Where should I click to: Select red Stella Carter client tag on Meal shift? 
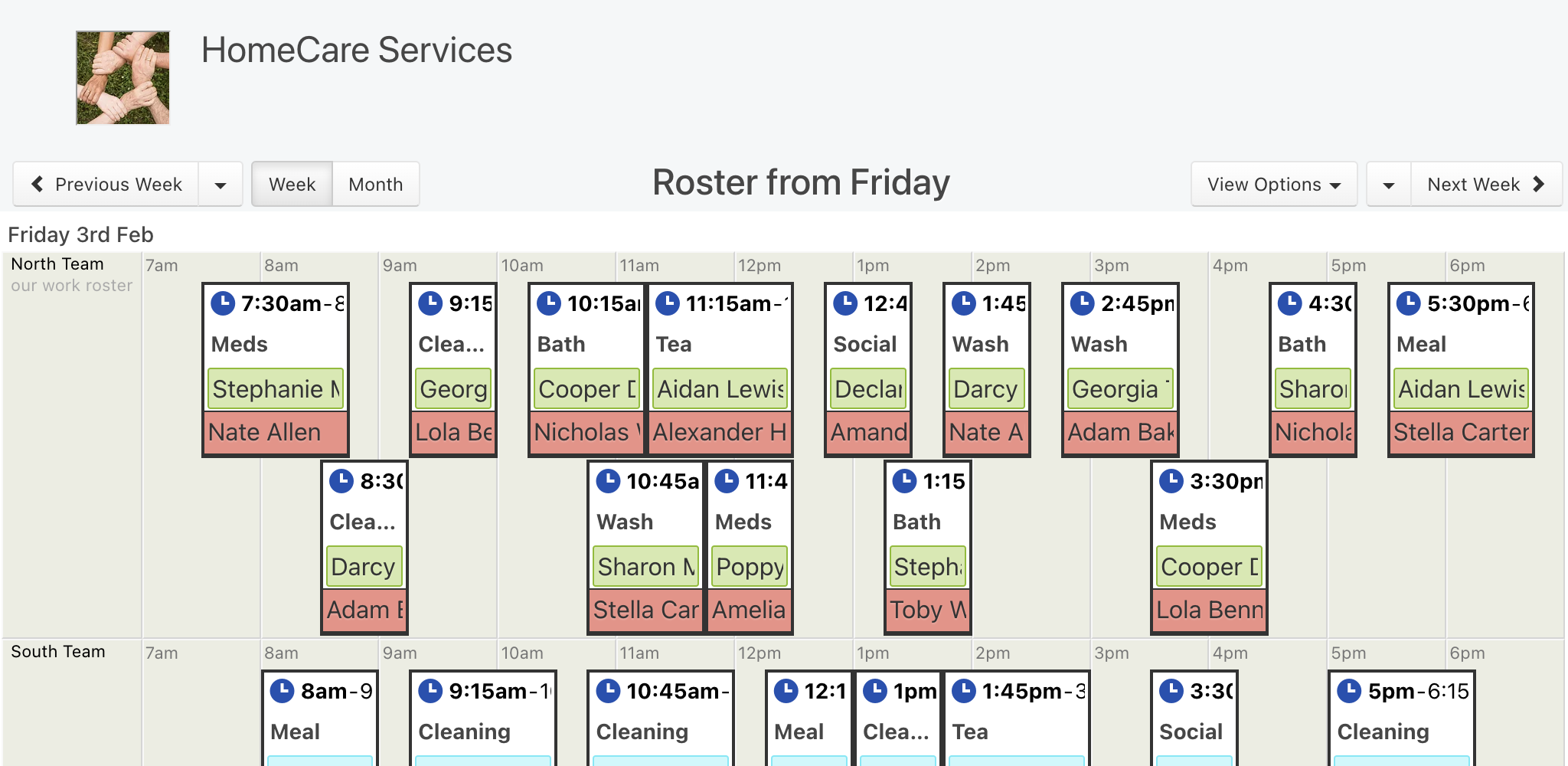(x=1461, y=433)
